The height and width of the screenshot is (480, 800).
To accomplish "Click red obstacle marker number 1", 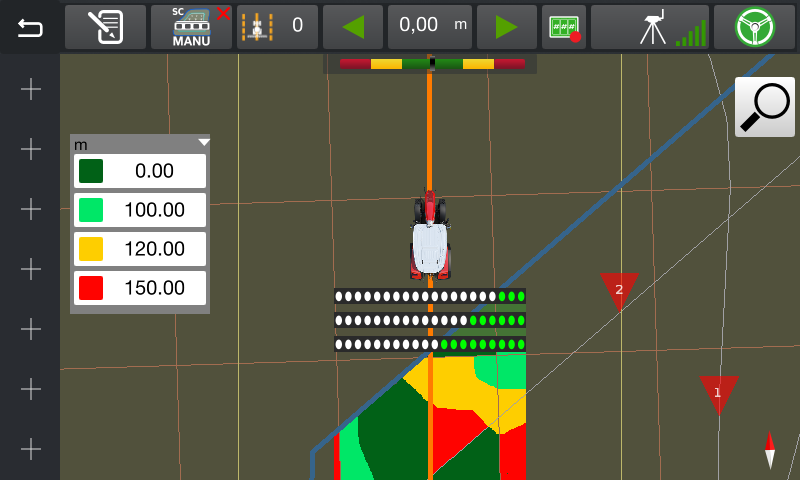I will 717,392.
